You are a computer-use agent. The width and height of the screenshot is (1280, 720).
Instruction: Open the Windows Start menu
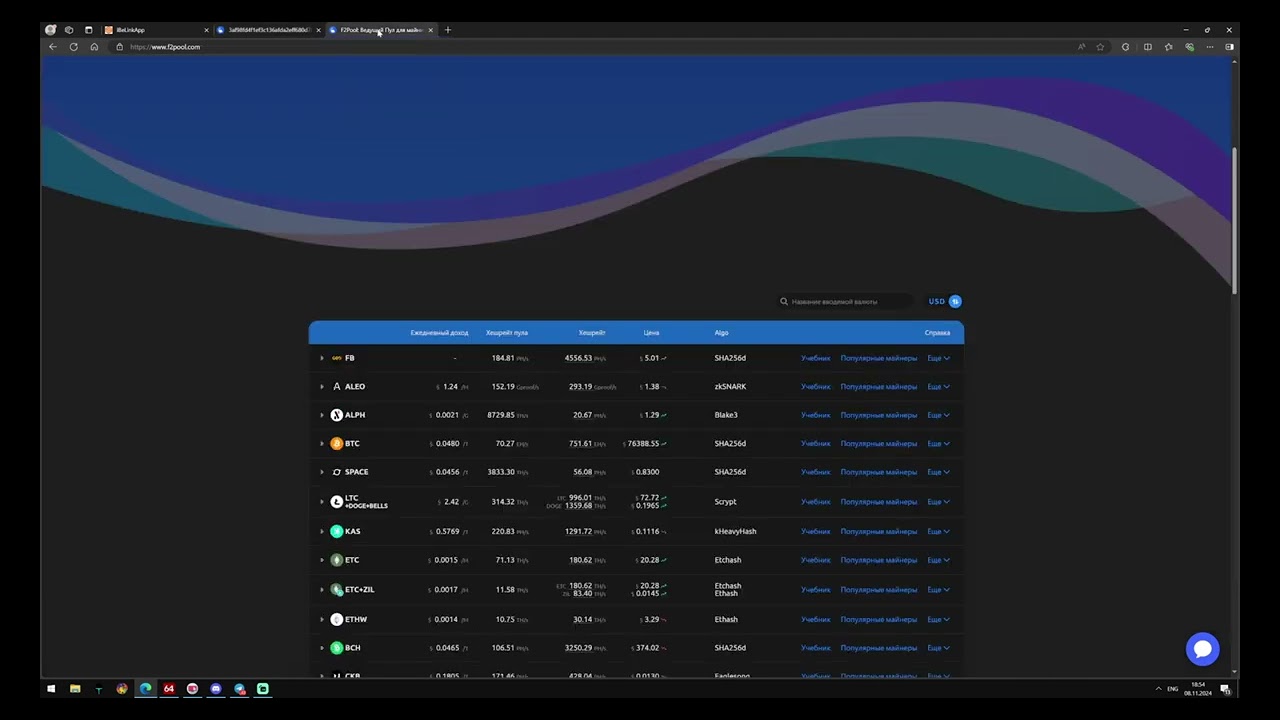(x=51, y=689)
